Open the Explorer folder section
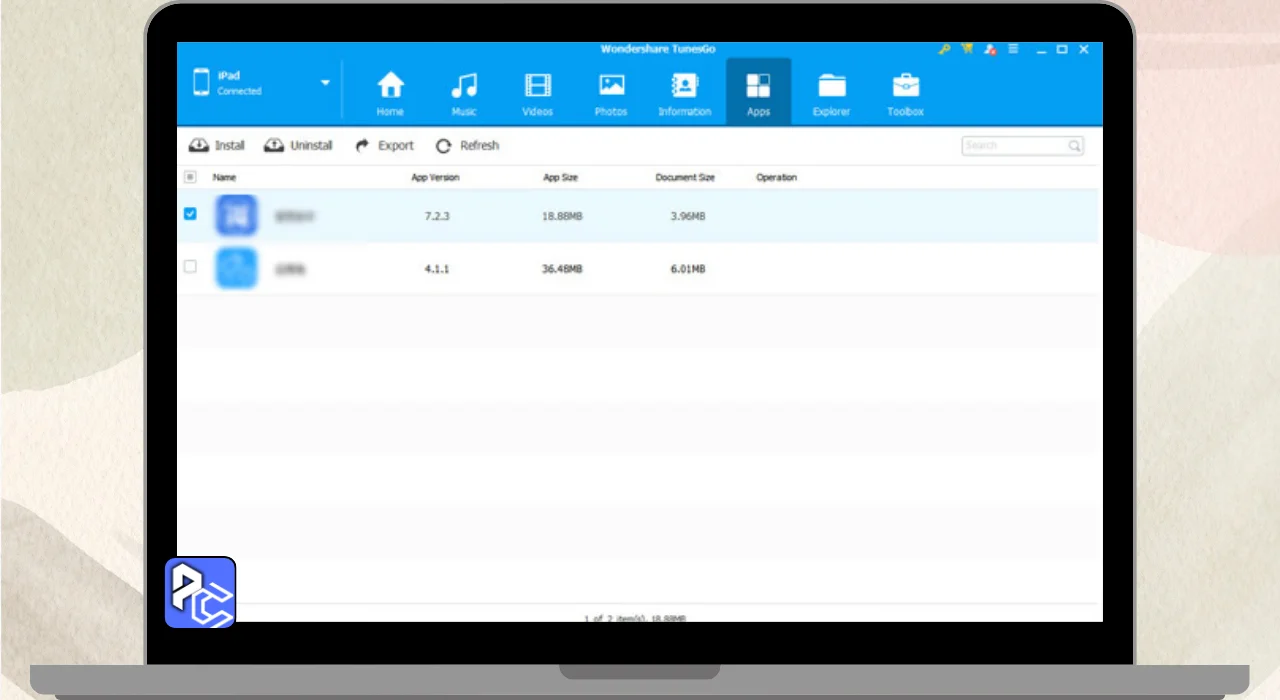1280x700 pixels. [831, 93]
